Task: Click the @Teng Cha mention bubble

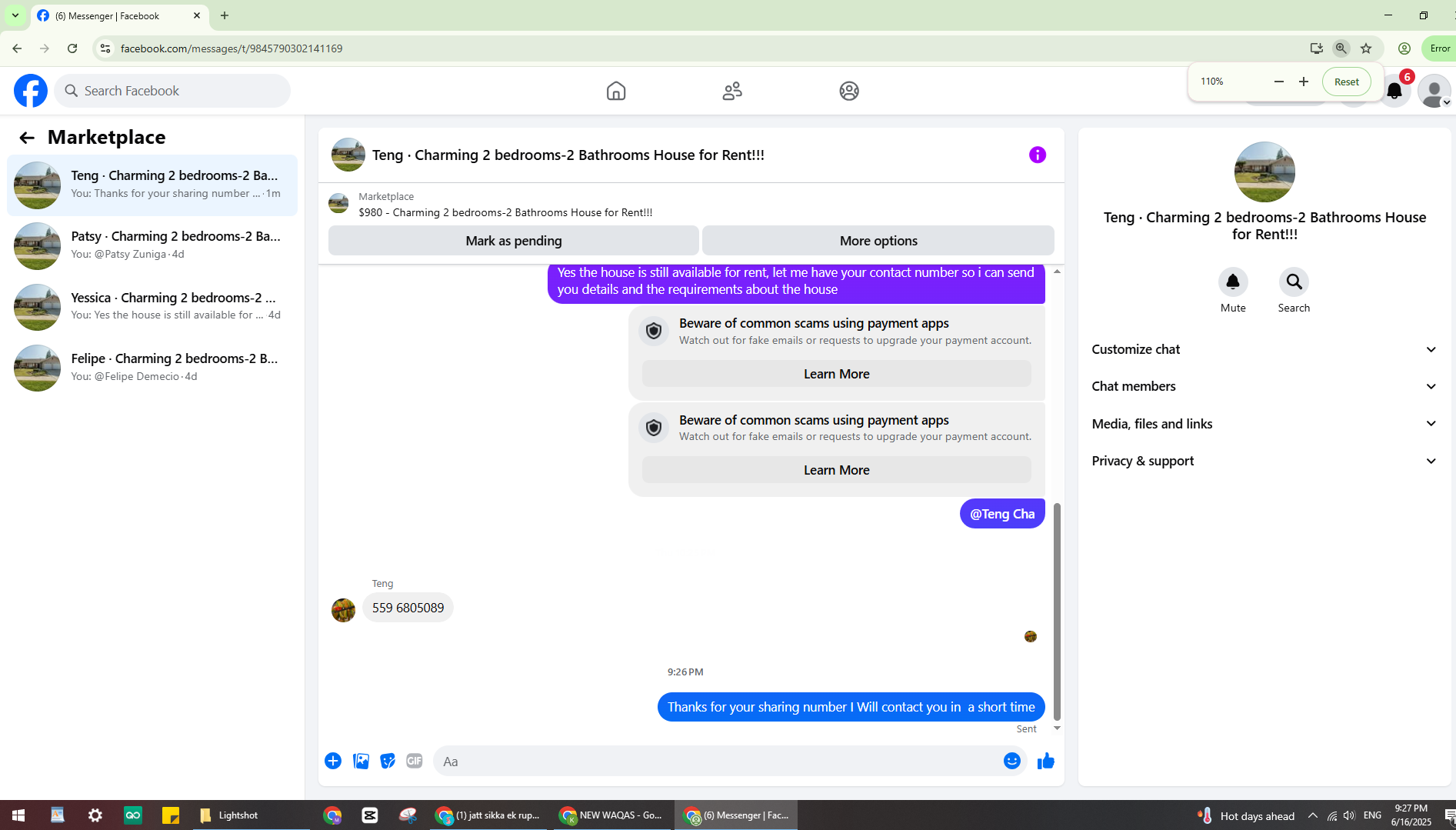Action: 1002,514
